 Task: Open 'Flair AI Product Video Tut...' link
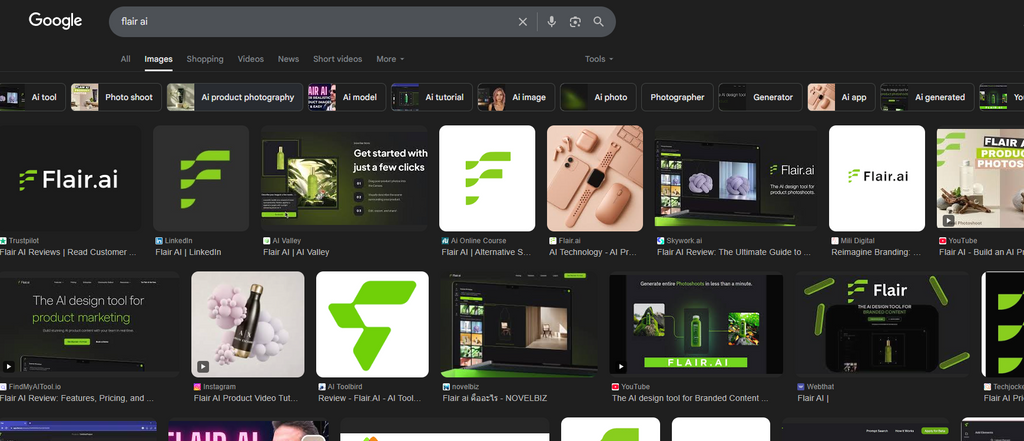(x=246, y=398)
